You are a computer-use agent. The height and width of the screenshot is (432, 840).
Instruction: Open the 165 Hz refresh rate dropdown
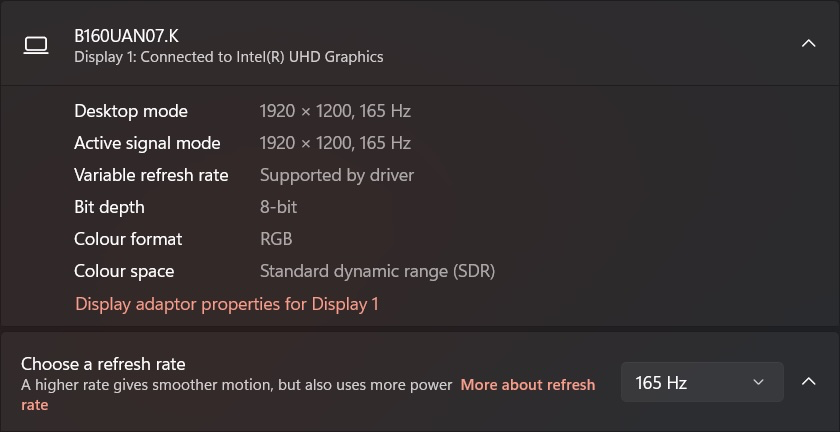click(702, 382)
